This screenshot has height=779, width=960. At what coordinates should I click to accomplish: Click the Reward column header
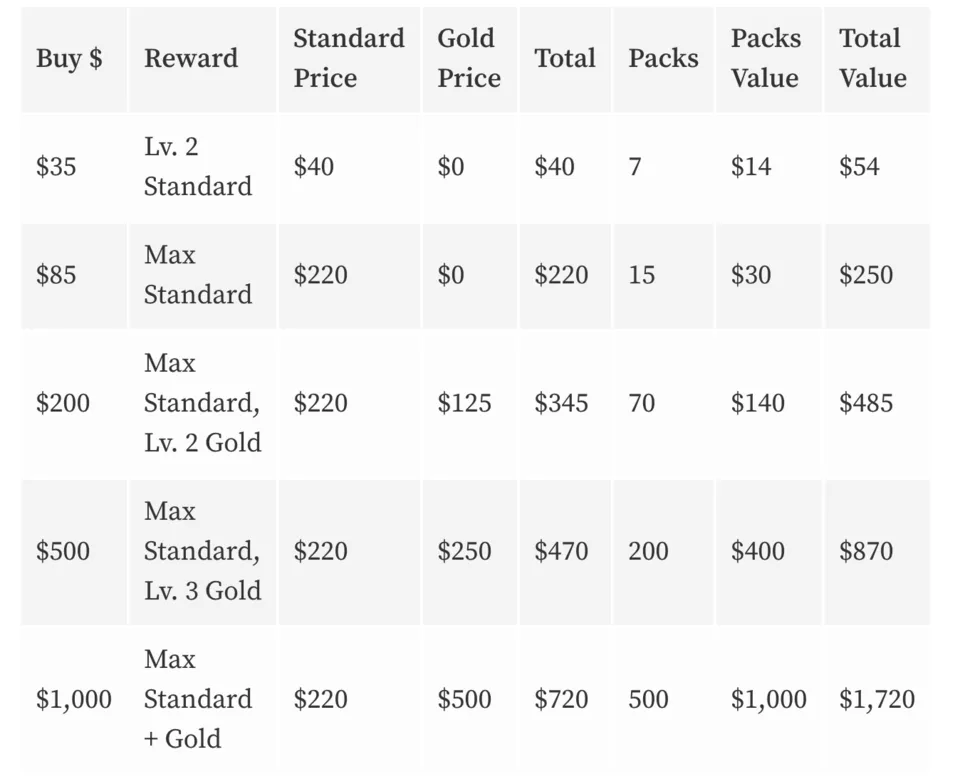(191, 58)
